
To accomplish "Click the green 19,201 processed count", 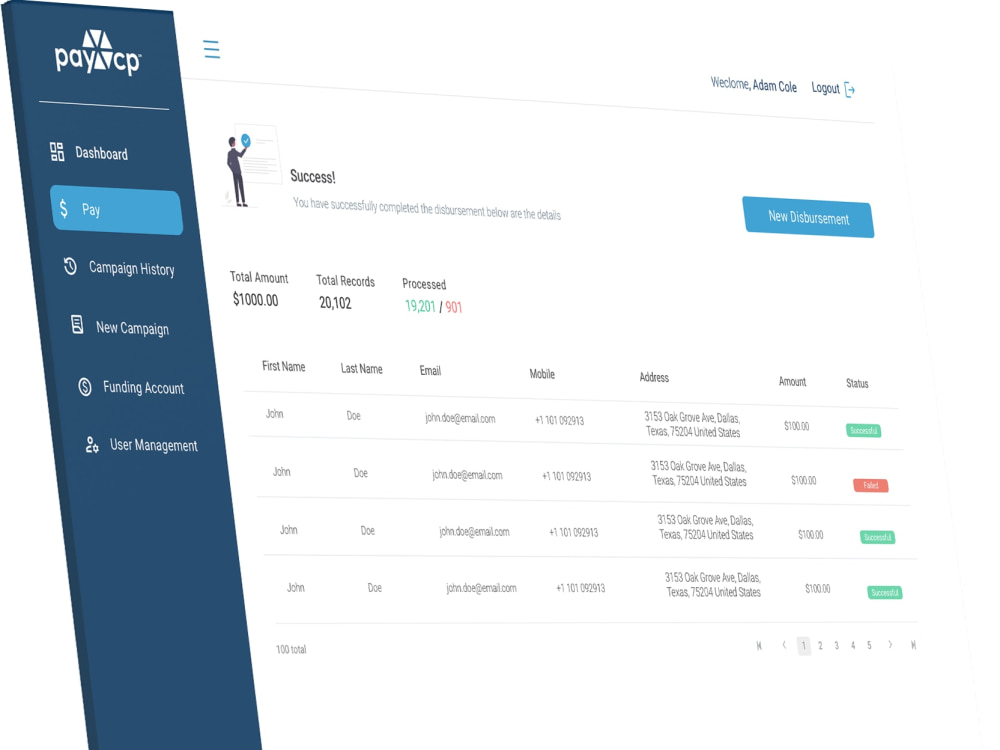I will click(420, 305).
